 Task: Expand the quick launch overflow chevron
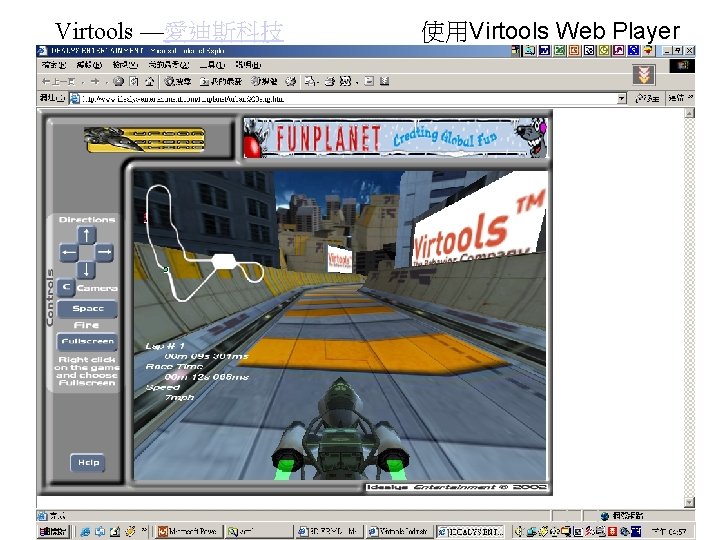pos(144,530)
